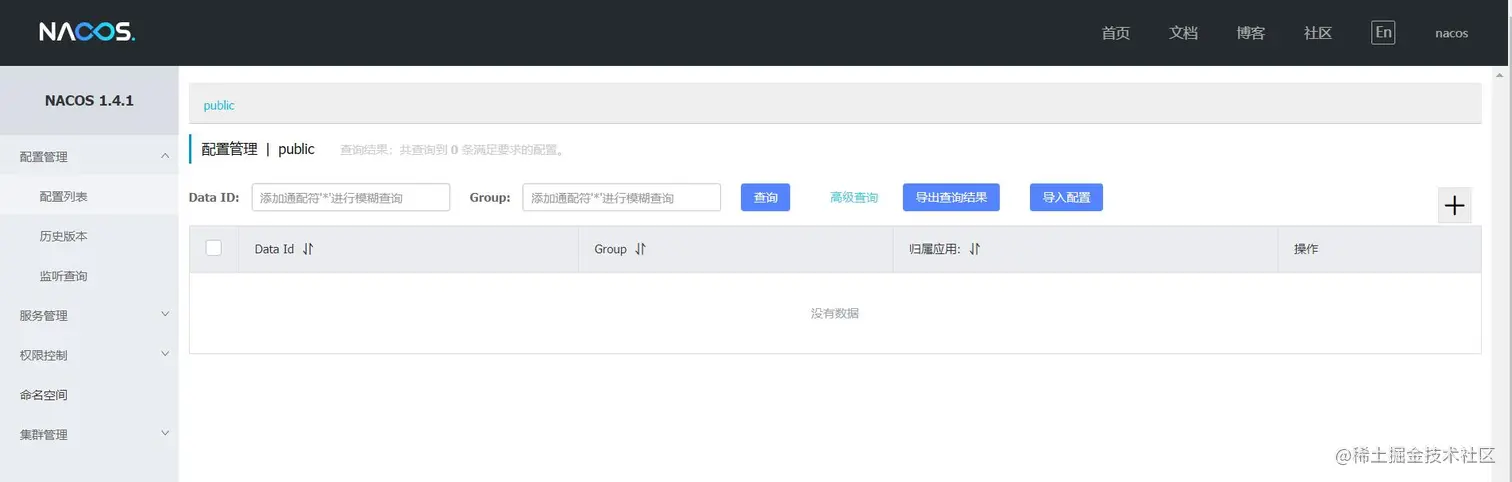Expand the 集群管理 menu section
Screen dimensions: 1512x482
(89, 434)
